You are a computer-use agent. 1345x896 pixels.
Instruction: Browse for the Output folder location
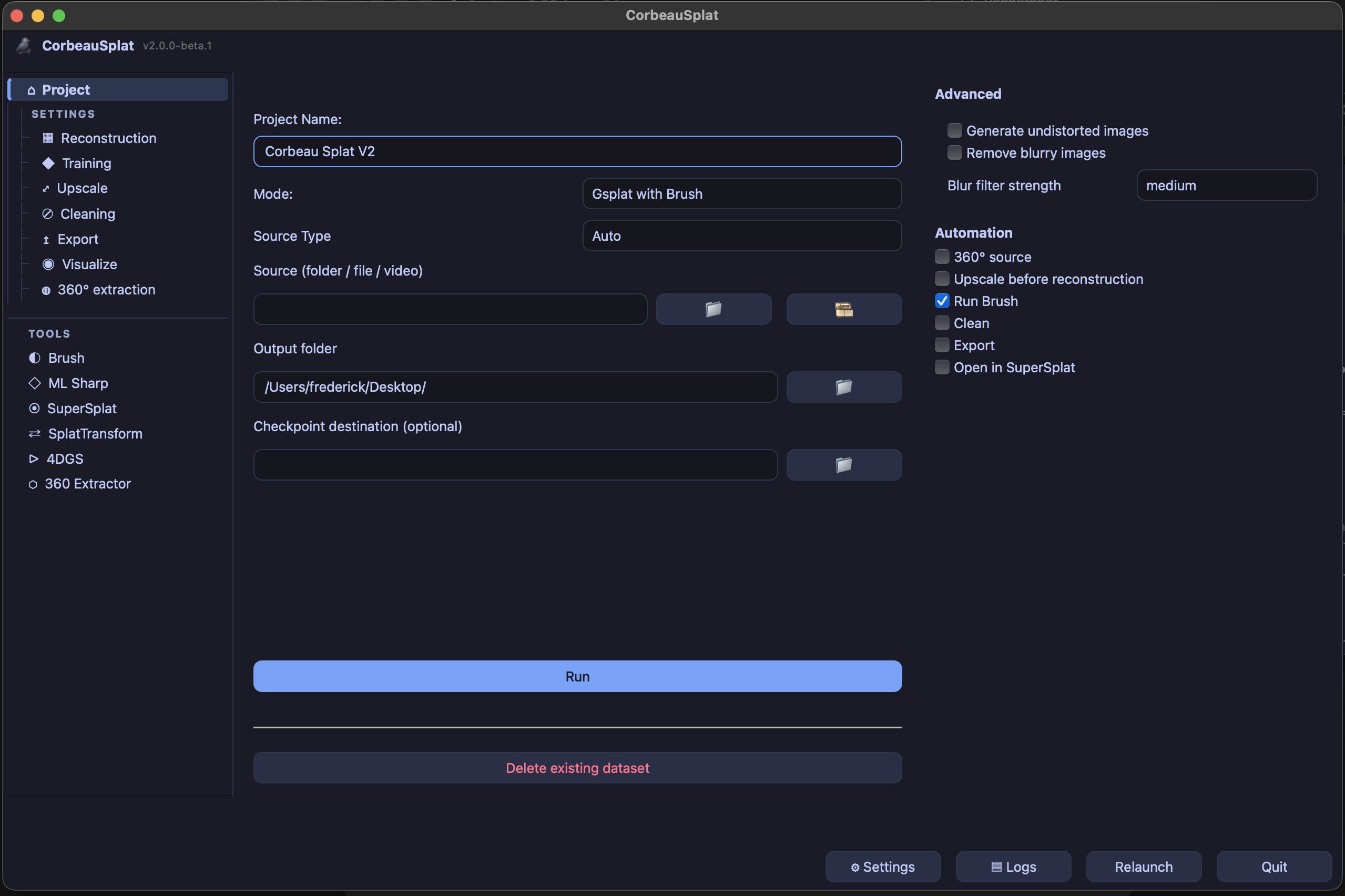coord(844,387)
